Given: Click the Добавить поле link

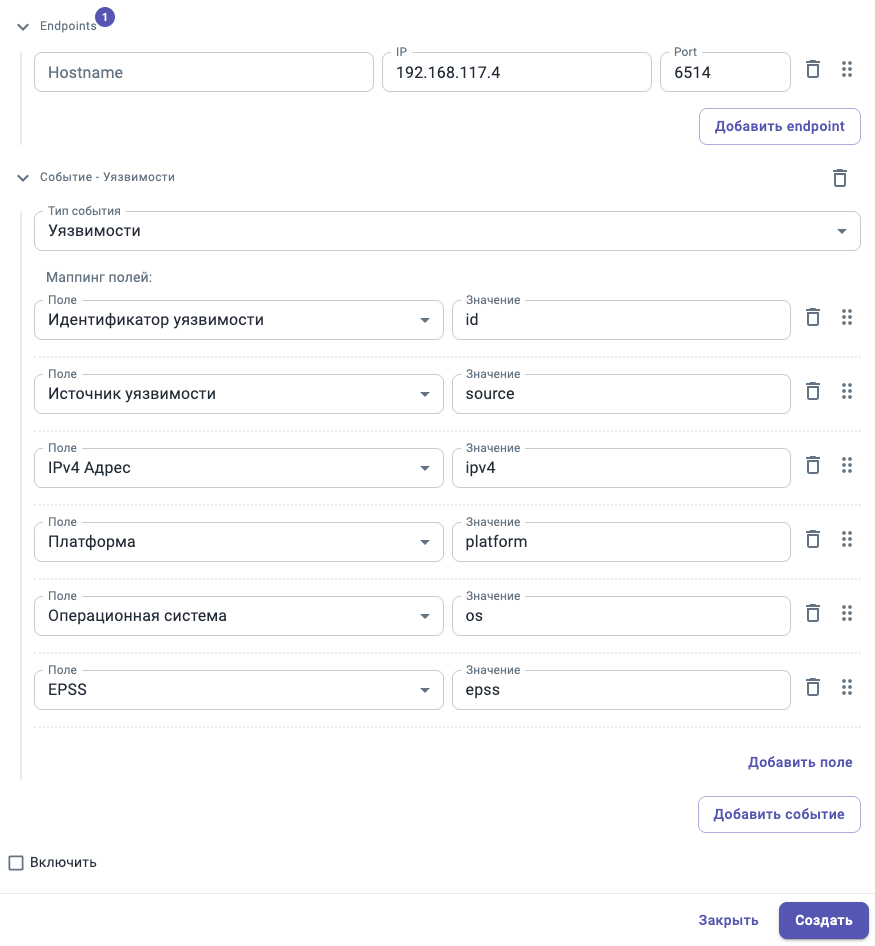Looking at the screenshot, I should coord(800,762).
